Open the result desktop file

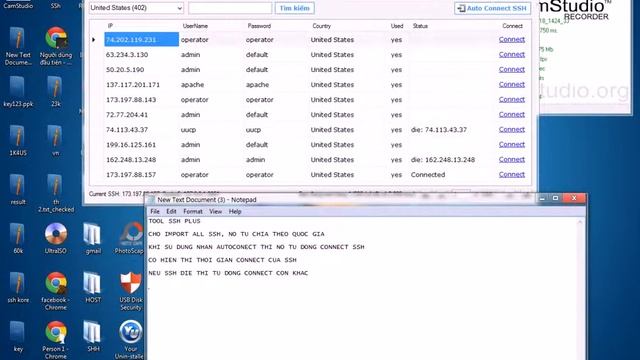point(18,190)
